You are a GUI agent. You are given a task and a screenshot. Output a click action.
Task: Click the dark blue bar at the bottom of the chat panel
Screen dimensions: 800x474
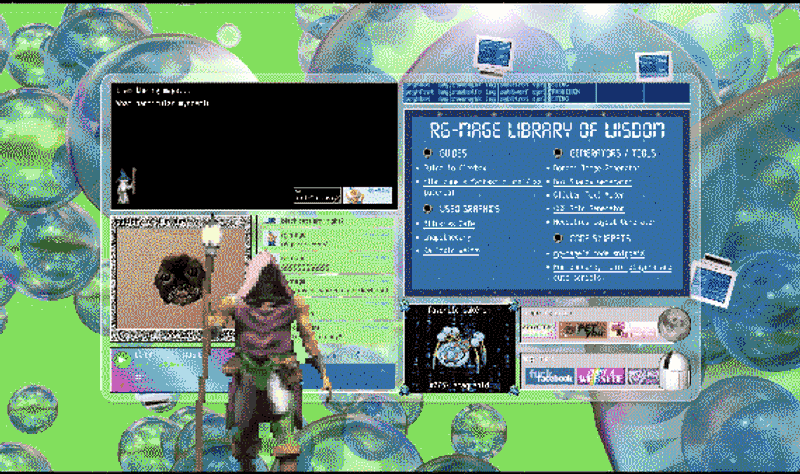pyautogui.click(x=349, y=377)
